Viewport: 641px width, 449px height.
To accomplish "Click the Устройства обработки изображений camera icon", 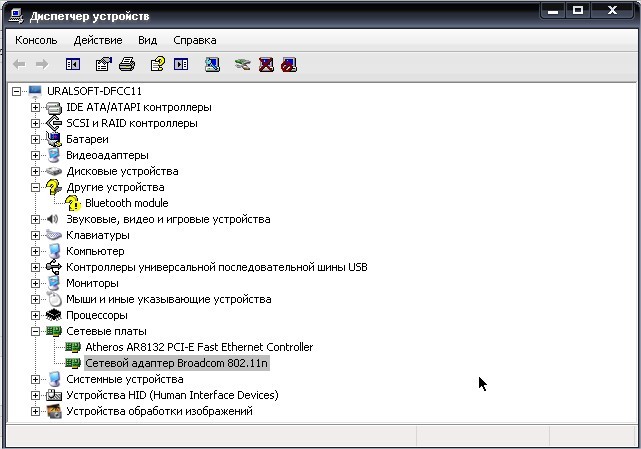I will pos(54,411).
